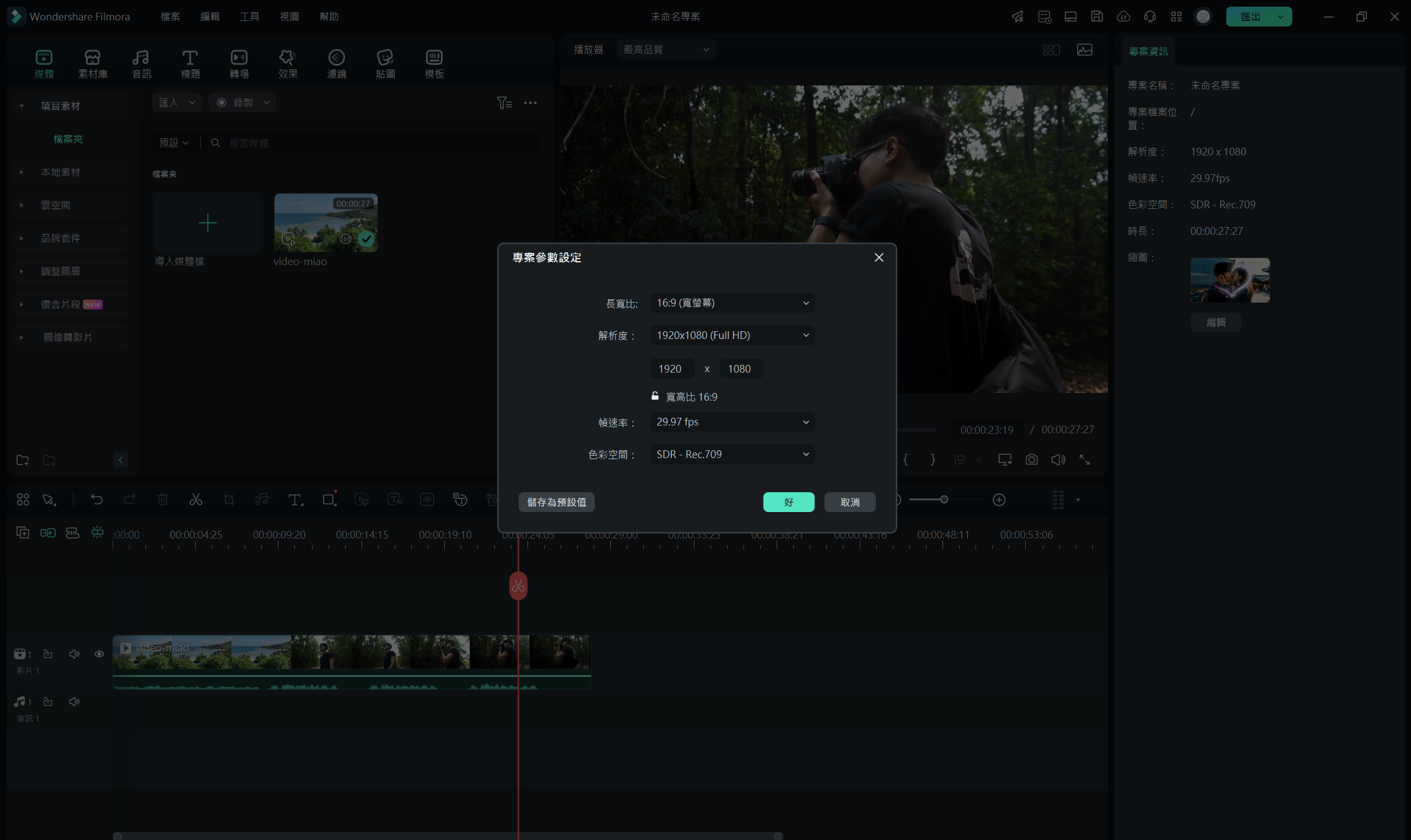Click the 好 confirm button
The height and width of the screenshot is (840, 1411).
[x=790, y=501]
